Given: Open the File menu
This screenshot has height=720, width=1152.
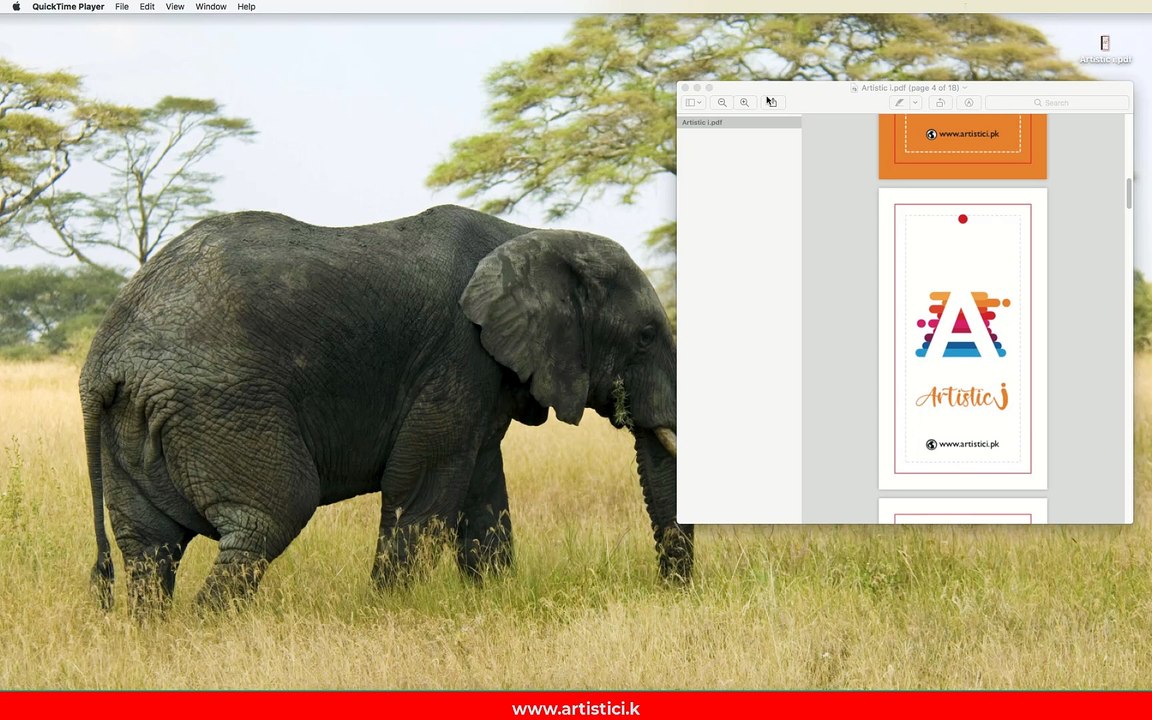Looking at the screenshot, I should pyautogui.click(x=122, y=7).
